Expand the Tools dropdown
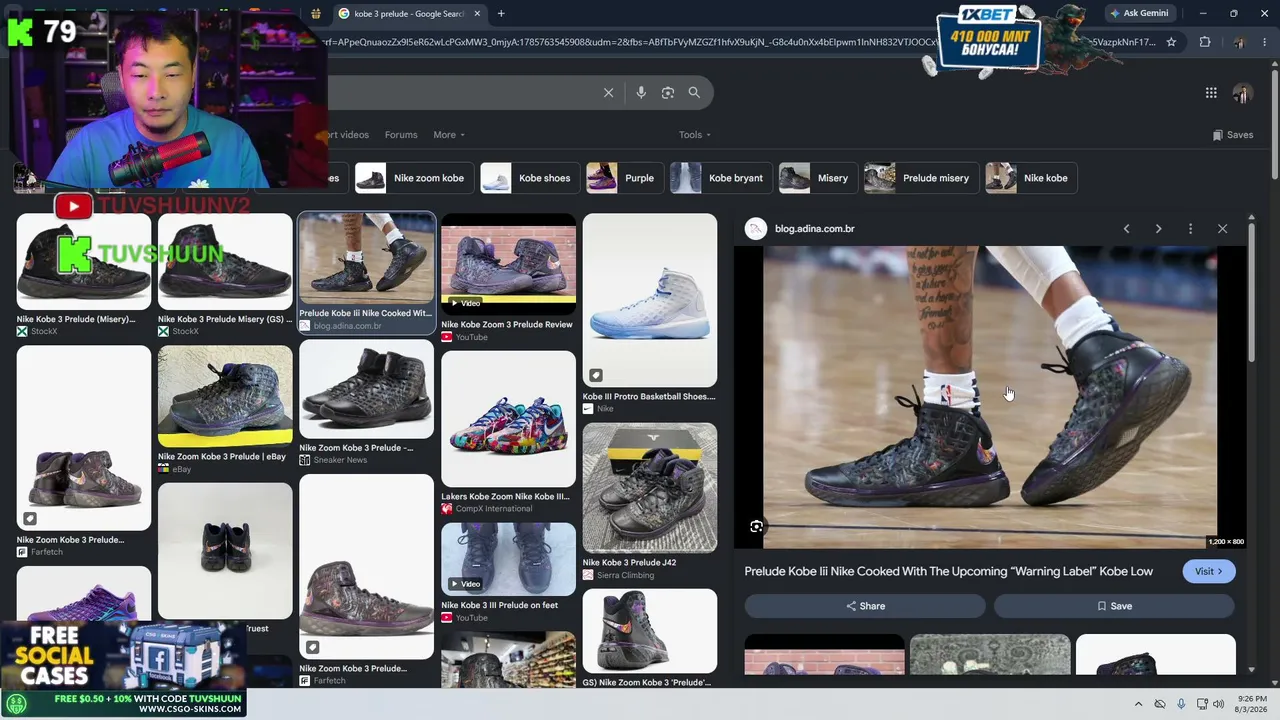The image size is (1280, 720). [695, 135]
